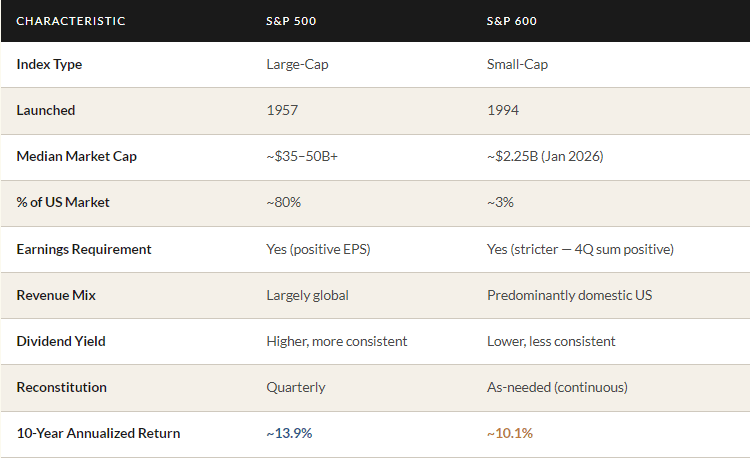Viewport: 750px width, 458px height.
Task: Click the S&P 600 column header
Action: [511, 20]
